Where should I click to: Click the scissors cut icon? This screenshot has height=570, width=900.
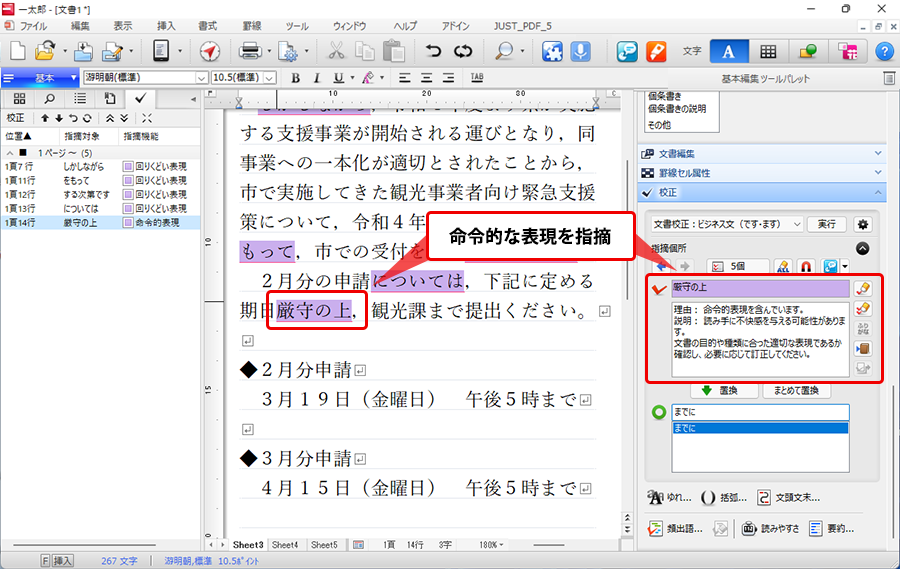(x=336, y=50)
